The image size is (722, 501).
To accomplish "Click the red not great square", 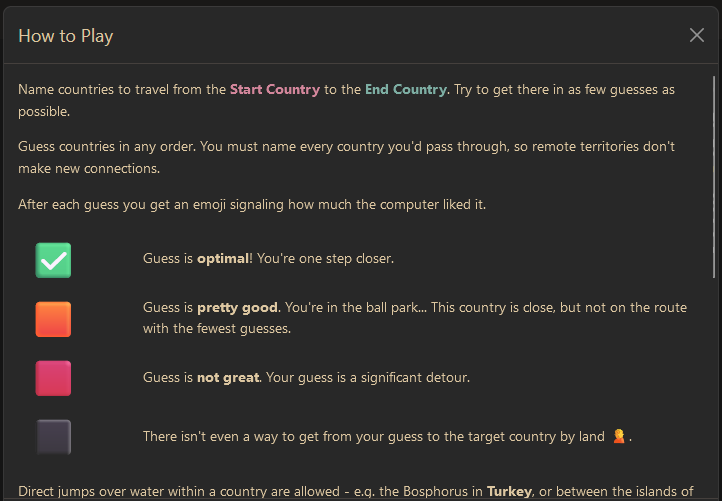I will click(53, 378).
